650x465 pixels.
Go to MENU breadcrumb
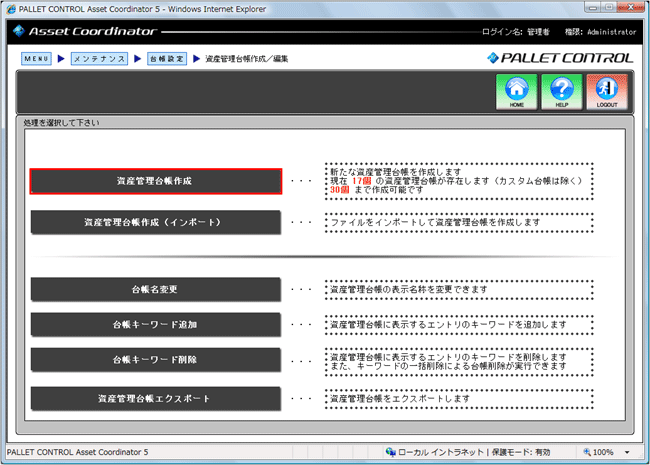pos(36,58)
